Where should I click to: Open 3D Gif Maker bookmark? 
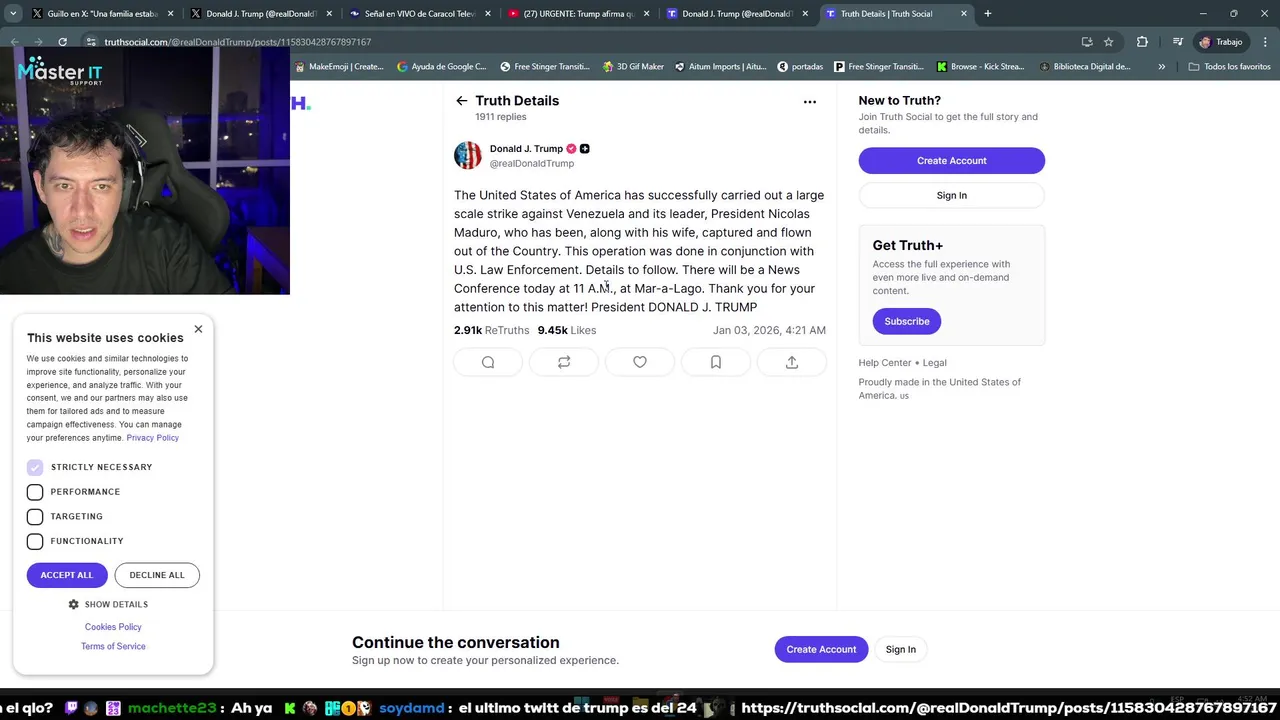click(x=633, y=67)
